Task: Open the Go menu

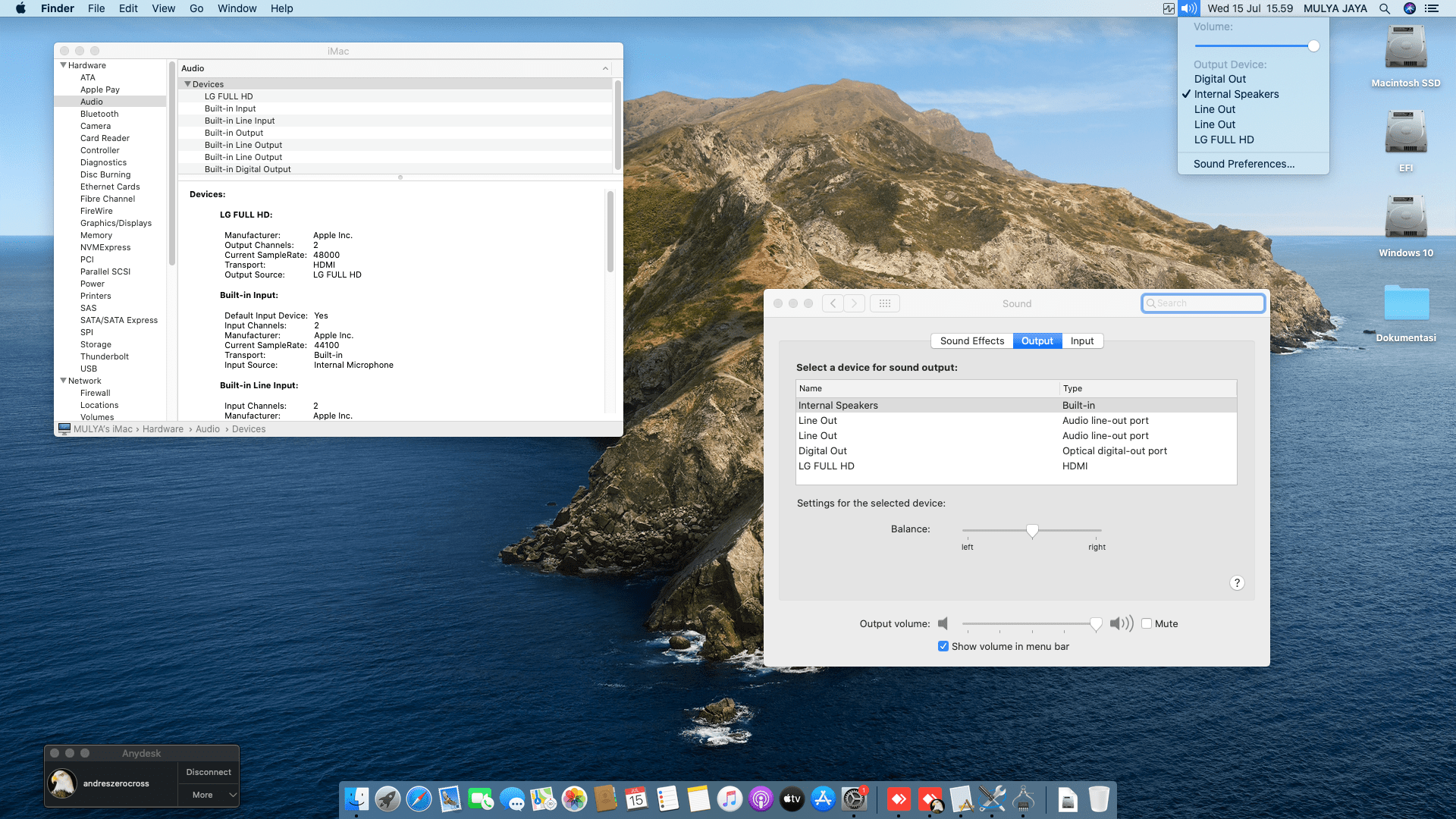Action: click(x=196, y=8)
